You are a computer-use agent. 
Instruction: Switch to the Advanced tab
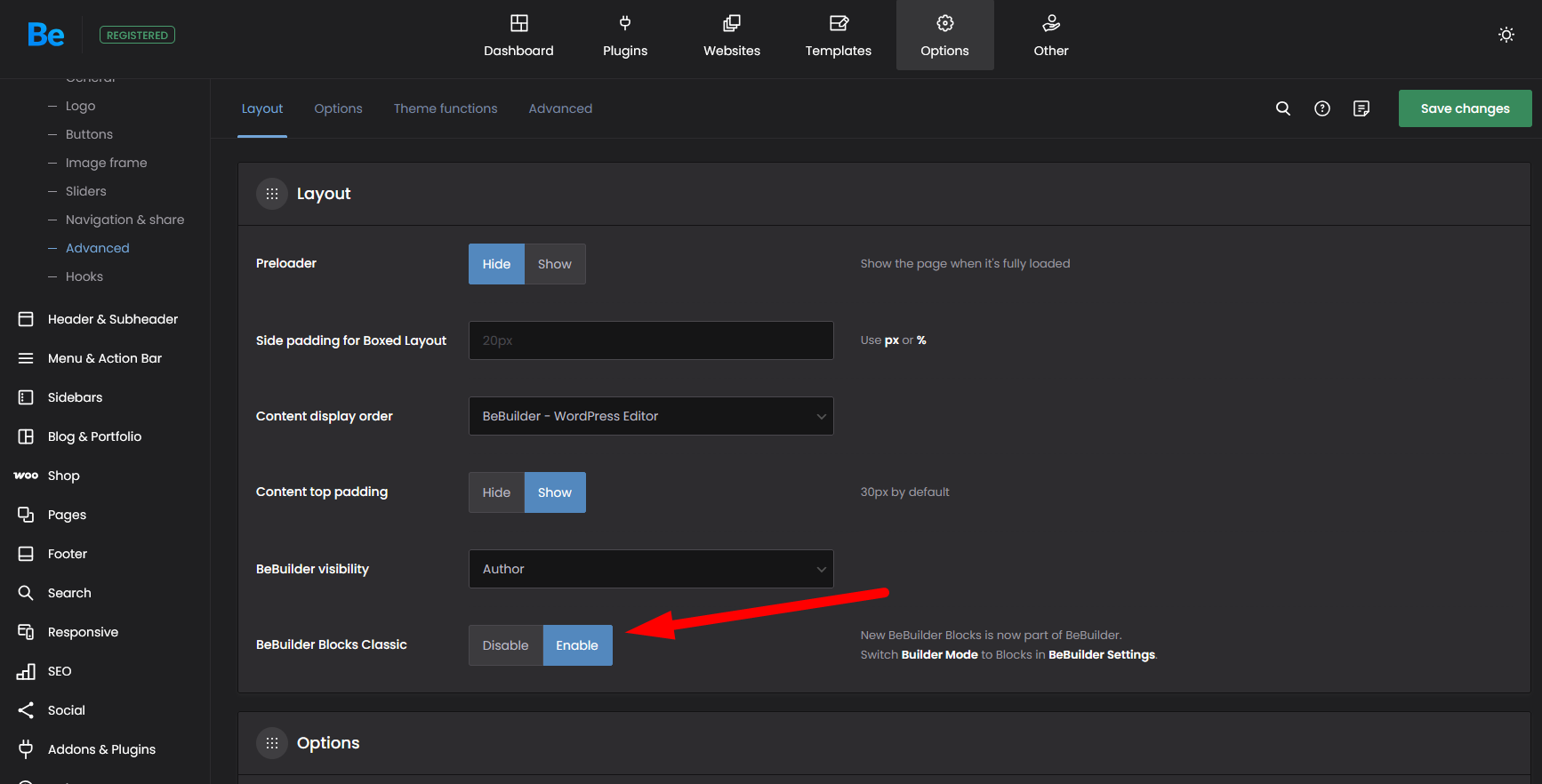pos(560,108)
